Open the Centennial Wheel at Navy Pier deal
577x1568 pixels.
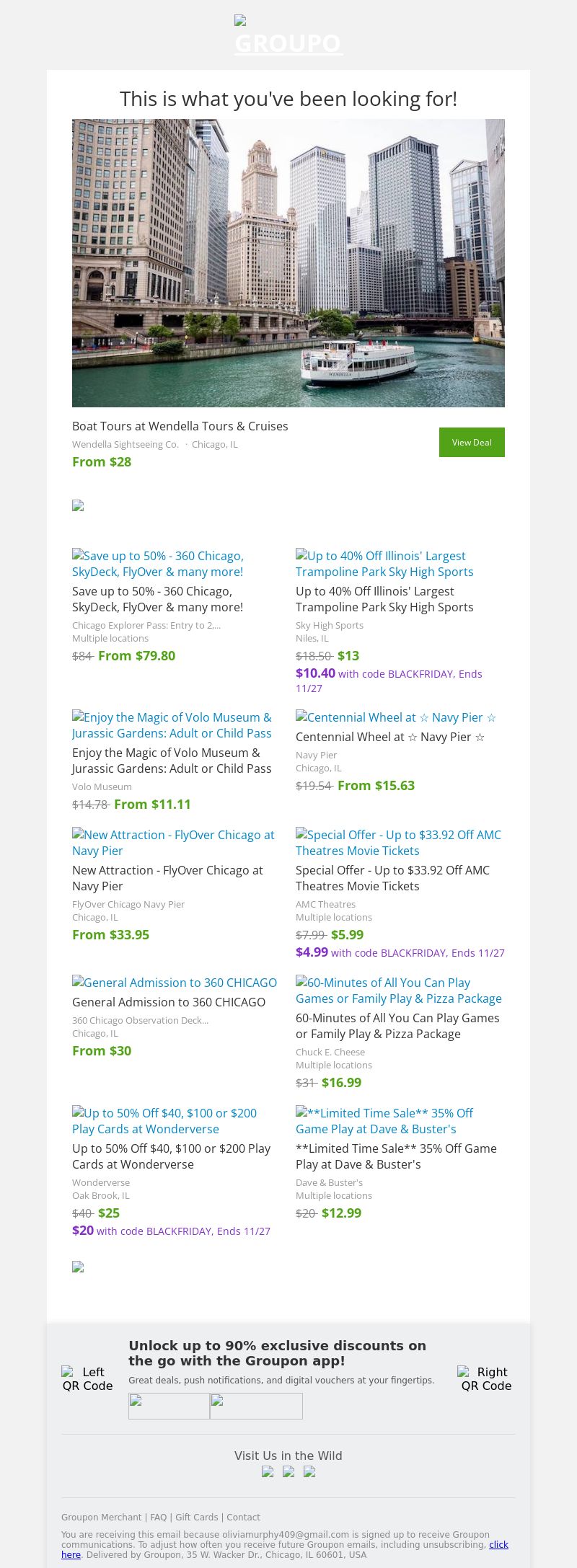pyautogui.click(x=390, y=737)
